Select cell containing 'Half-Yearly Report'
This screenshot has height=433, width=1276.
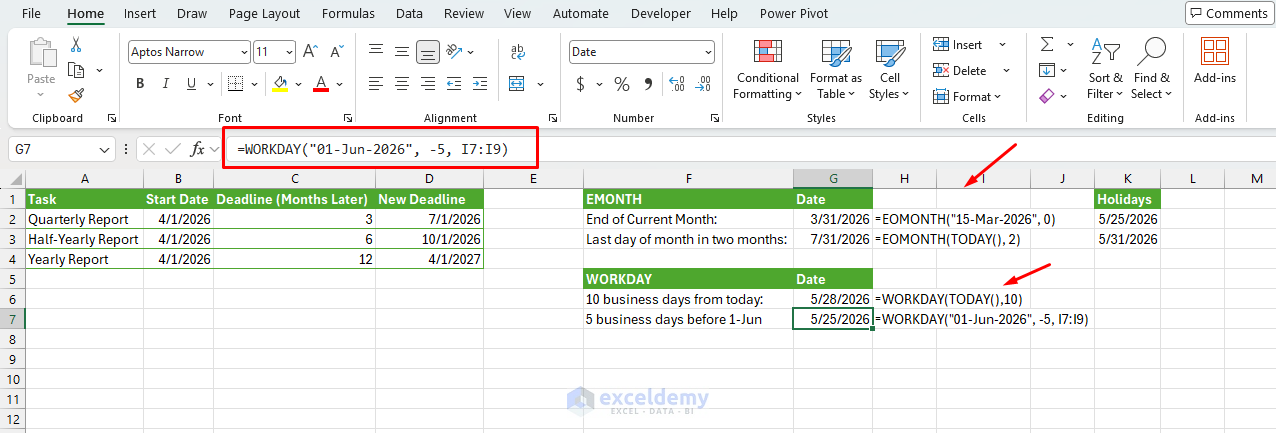(x=84, y=239)
